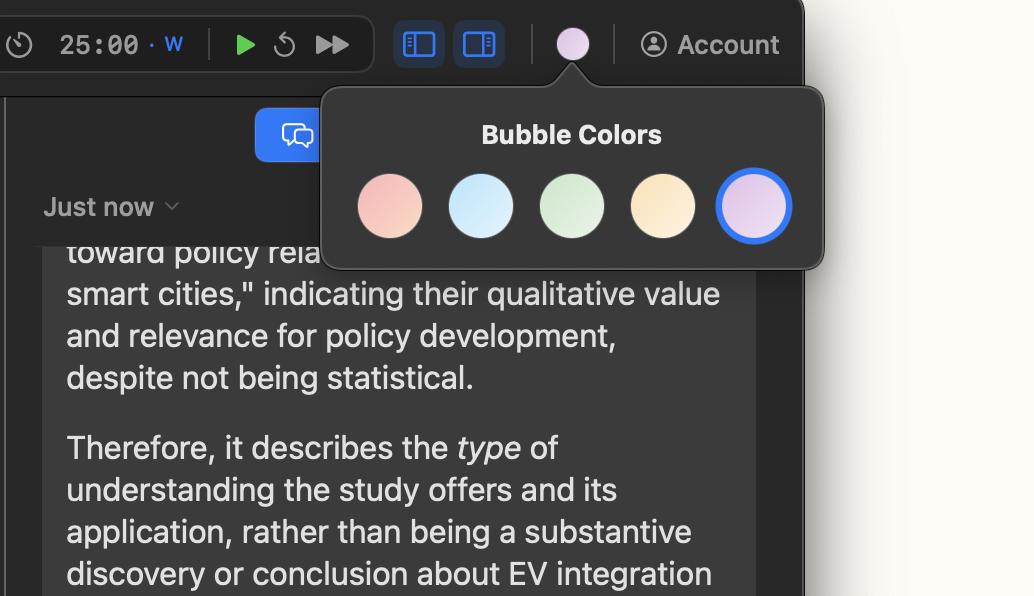This screenshot has width=1034, height=596.
Task: Select the pink bubble color
Action: click(x=390, y=206)
